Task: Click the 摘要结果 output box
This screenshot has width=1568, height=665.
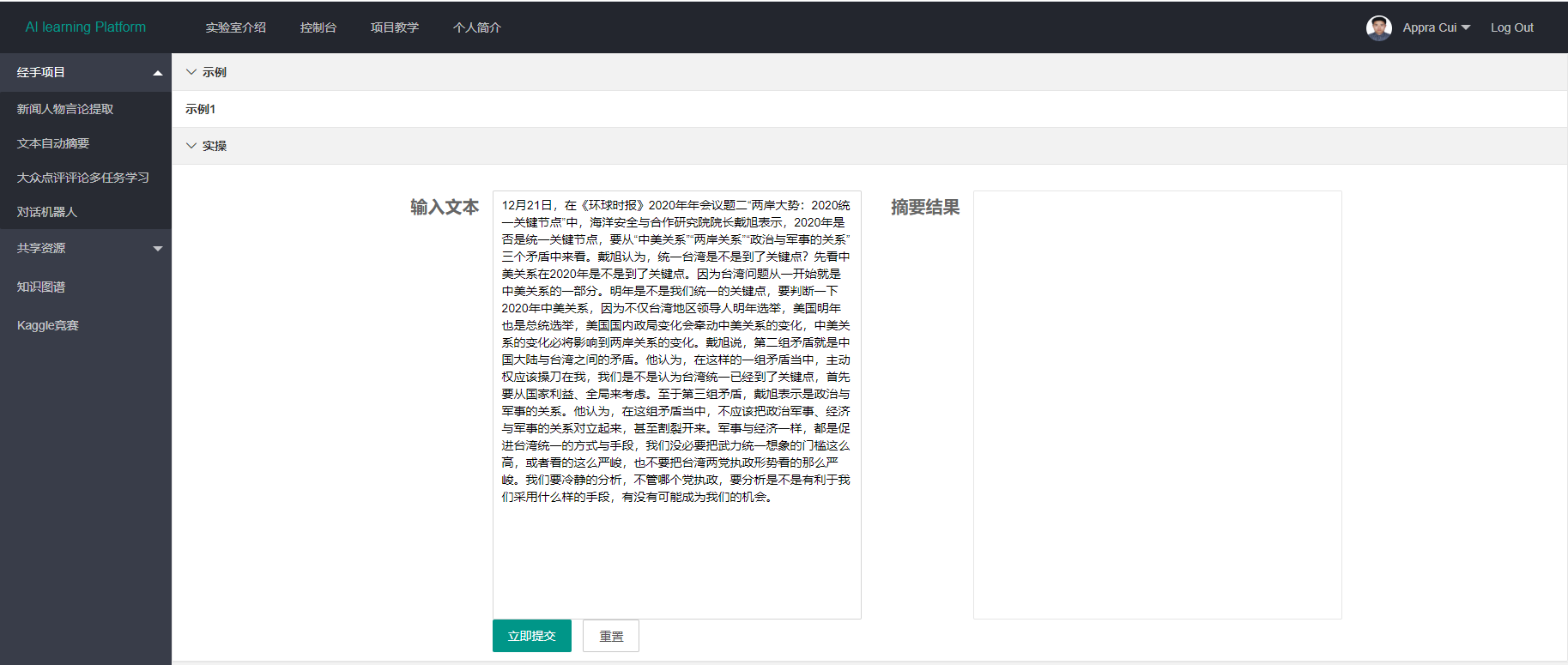Action: [1158, 405]
